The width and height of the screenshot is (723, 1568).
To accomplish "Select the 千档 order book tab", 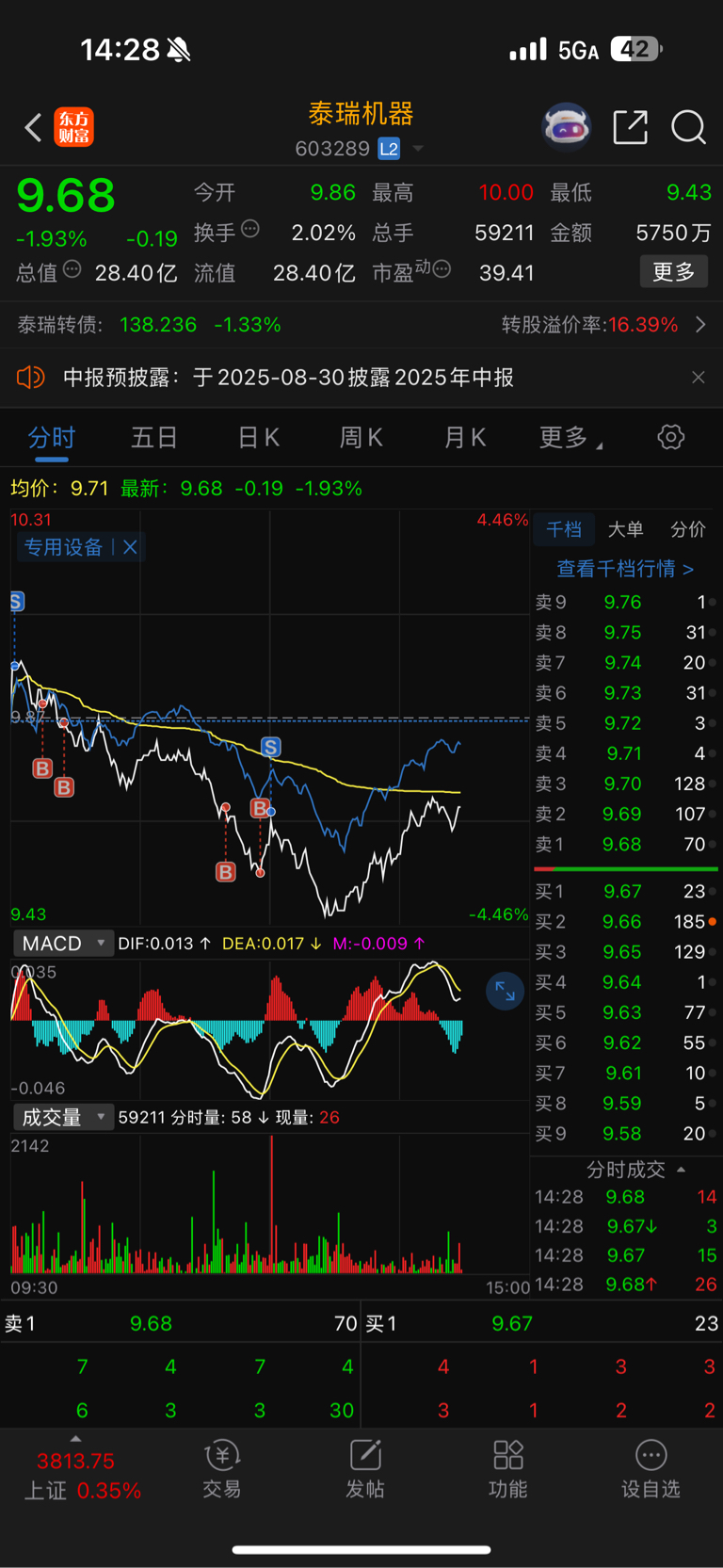I will pyautogui.click(x=564, y=529).
